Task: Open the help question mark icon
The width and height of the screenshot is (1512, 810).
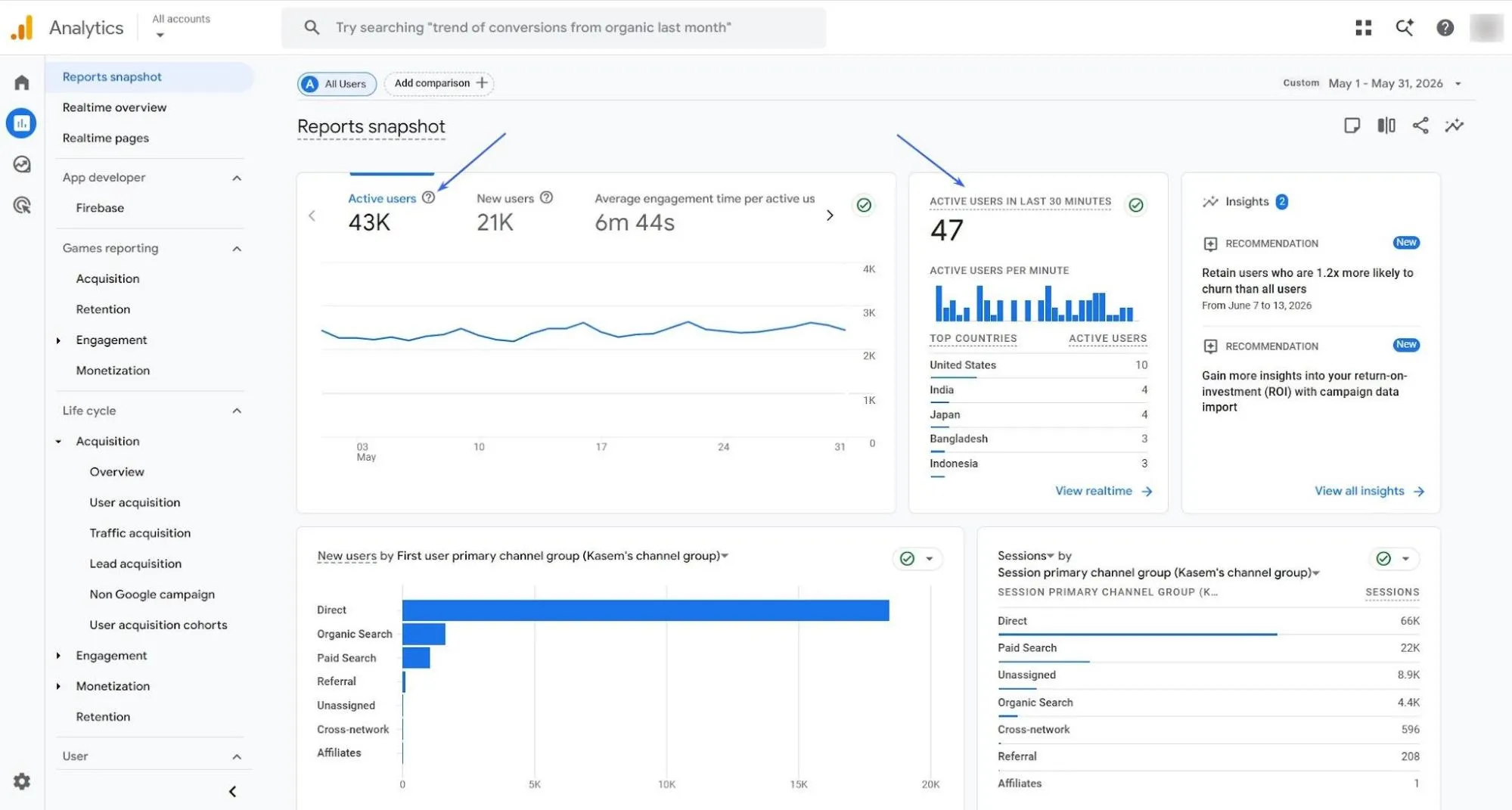Action: [1445, 28]
